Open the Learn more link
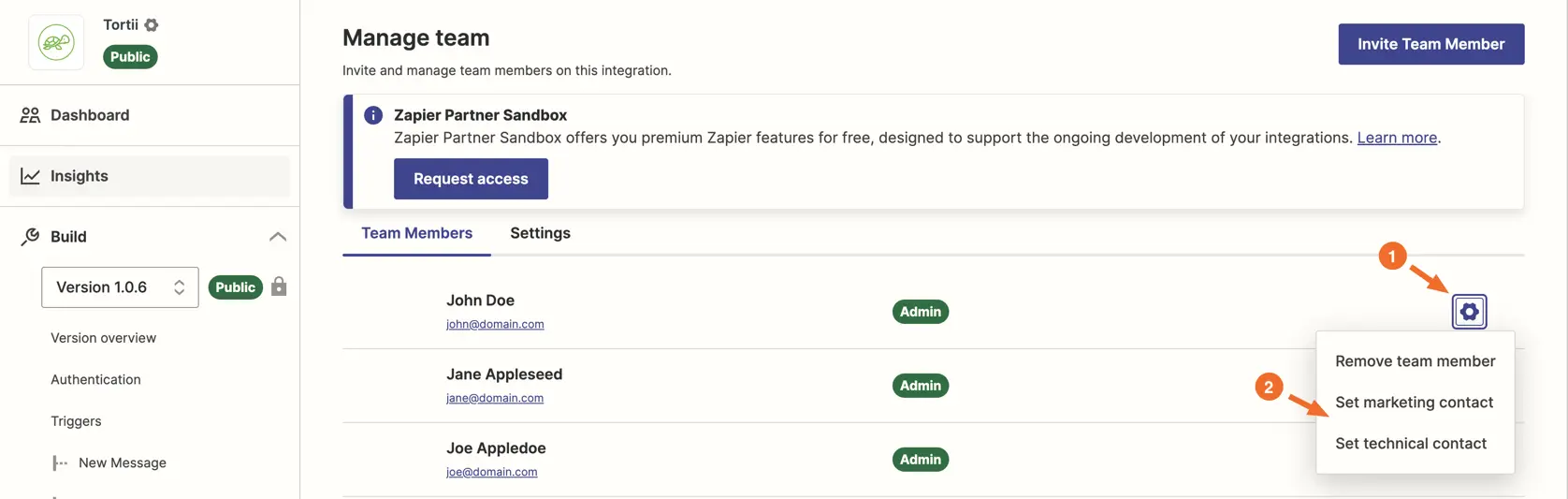The width and height of the screenshot is (1568, 499). [x=1397, y=138]
